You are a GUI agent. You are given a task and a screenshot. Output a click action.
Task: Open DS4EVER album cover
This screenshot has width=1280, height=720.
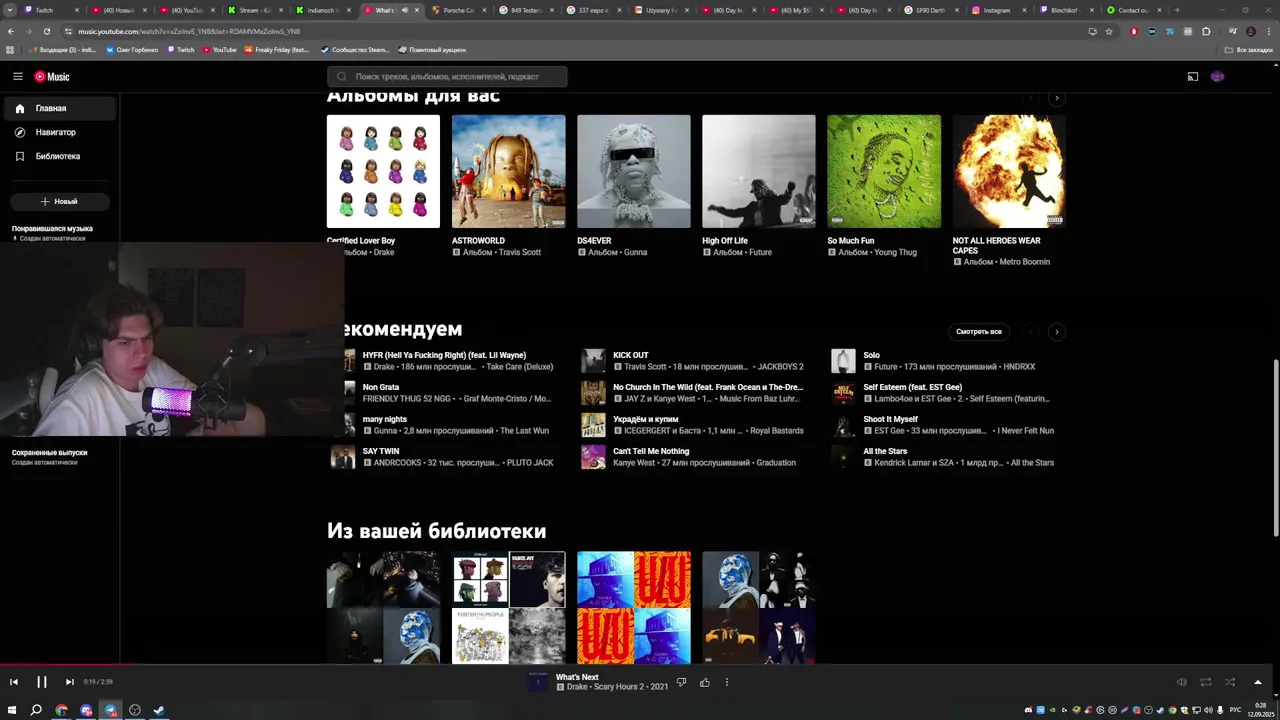633,171
